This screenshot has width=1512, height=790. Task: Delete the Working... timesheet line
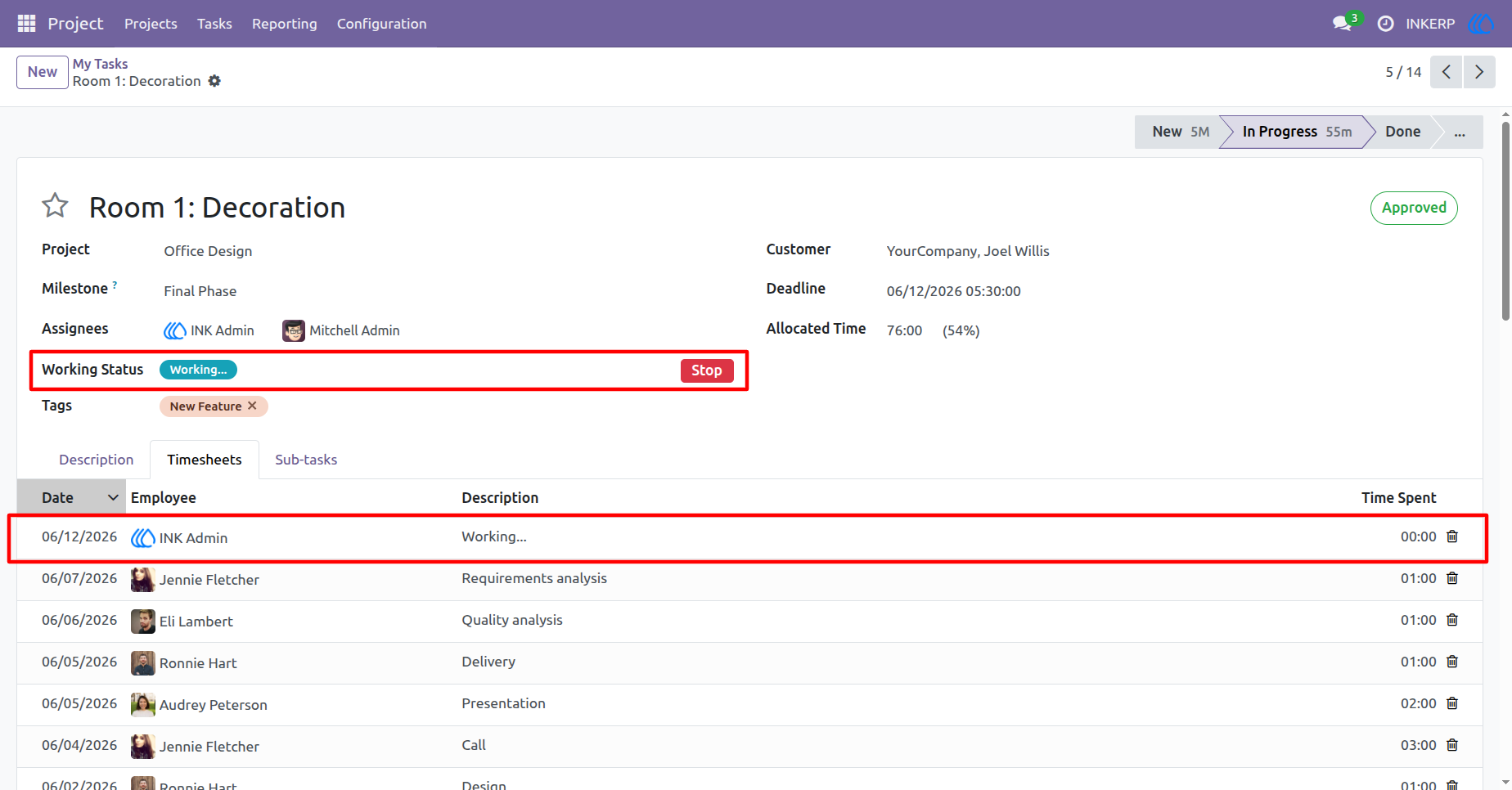[1452, 536]
